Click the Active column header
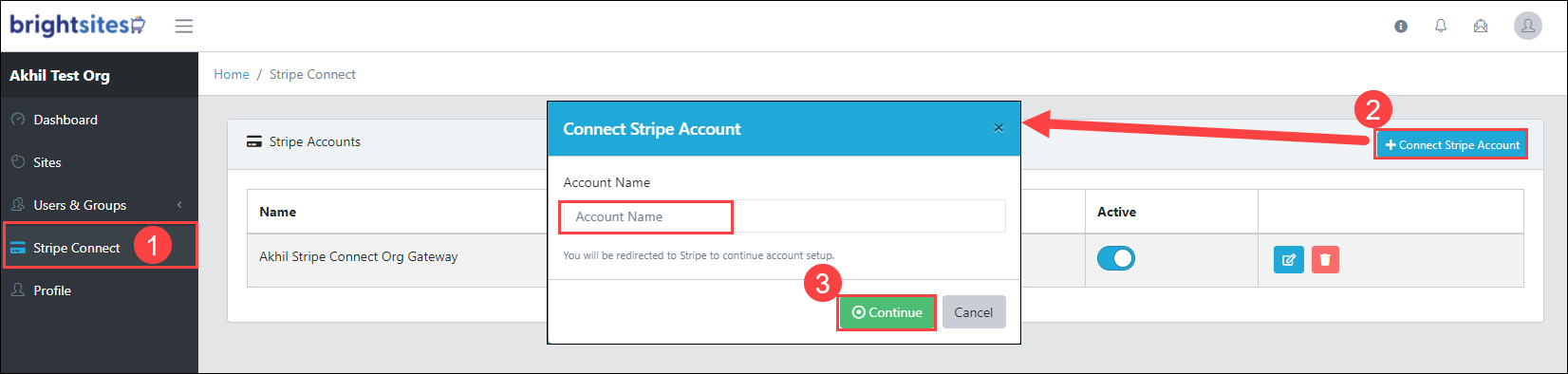The width and height of the screenshot is (1568, 374). (x=1116, y=212)
